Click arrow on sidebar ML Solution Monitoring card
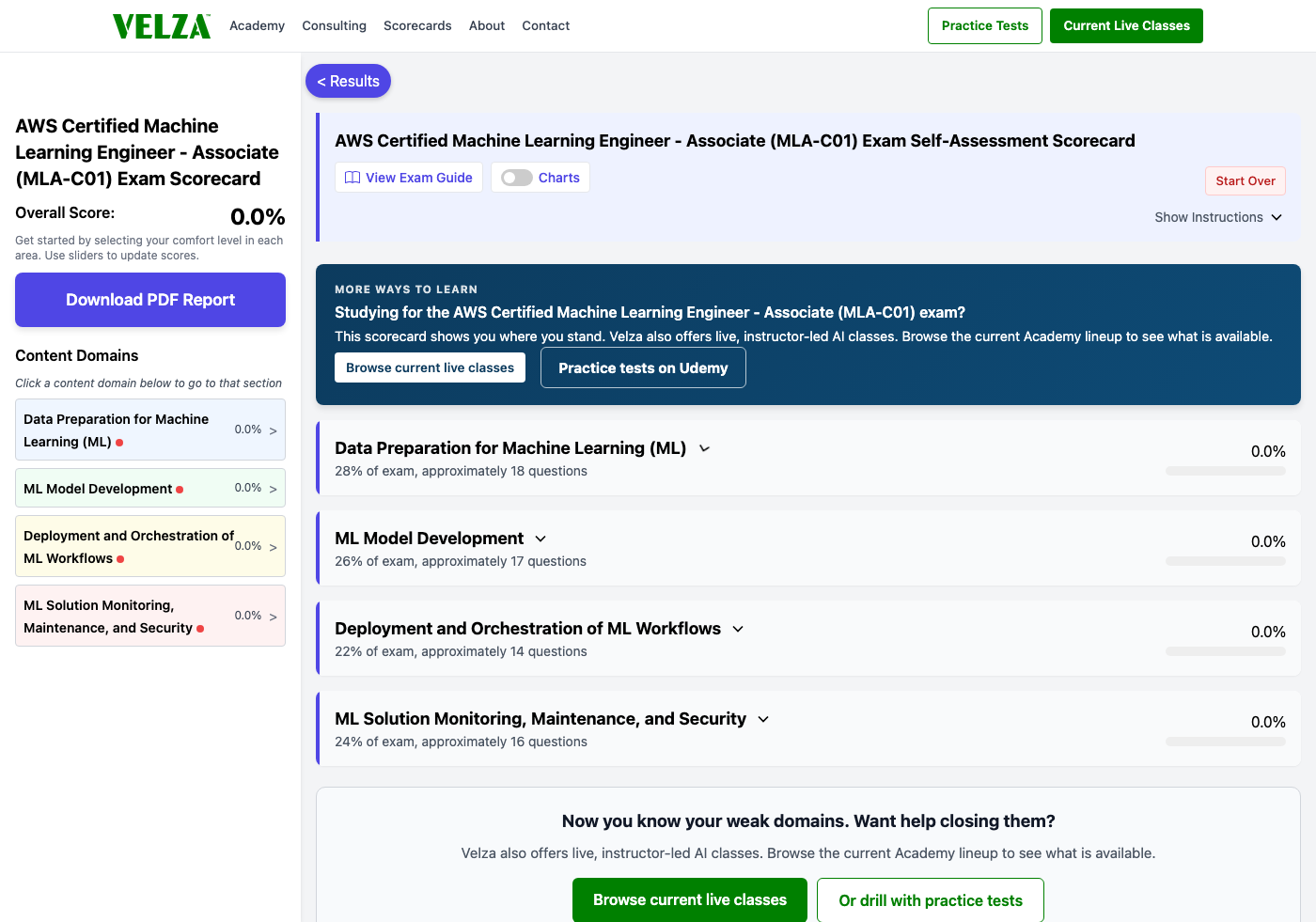Screen dimensions: 1316x922 [273, 617]
